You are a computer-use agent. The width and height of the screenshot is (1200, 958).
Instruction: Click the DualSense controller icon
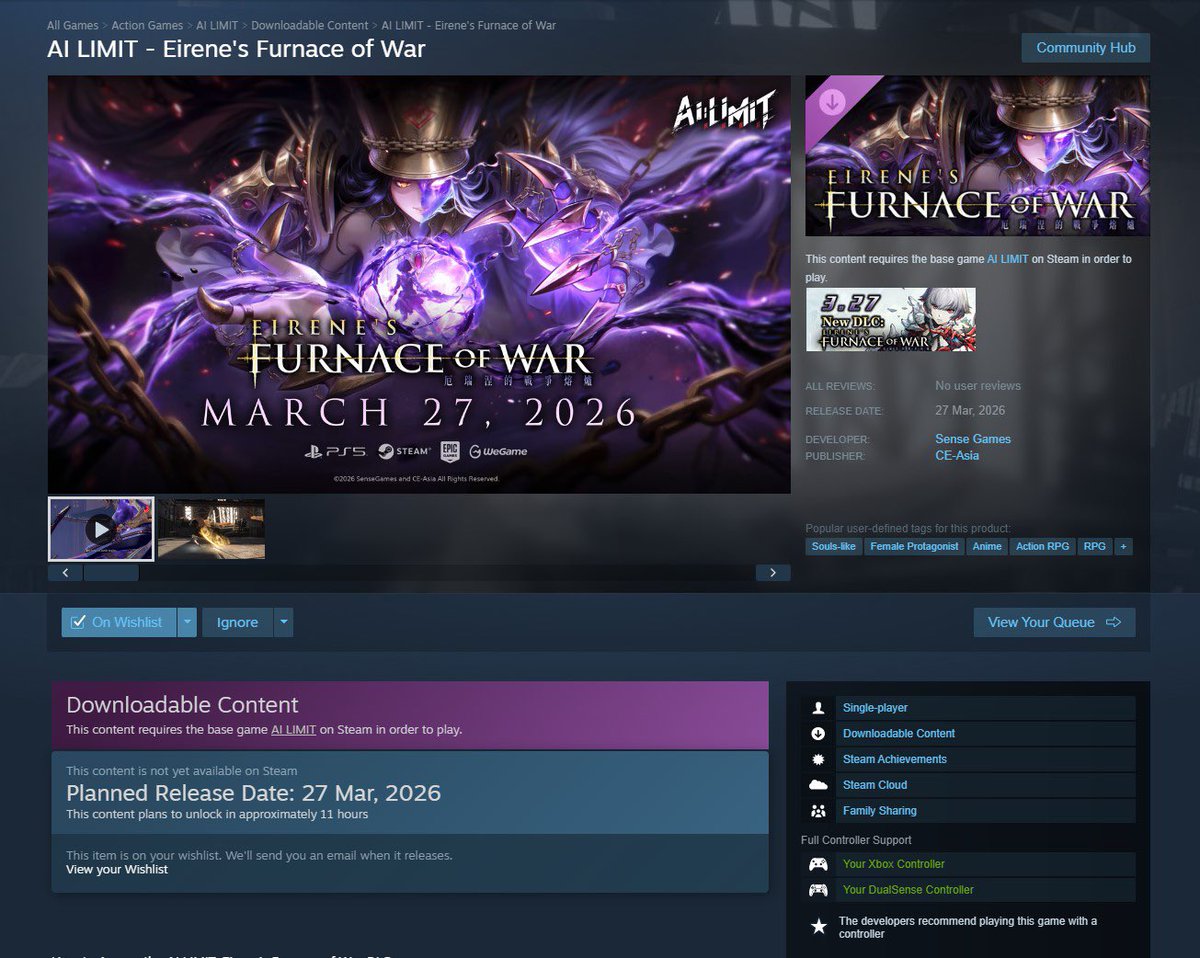coord(818,890)
